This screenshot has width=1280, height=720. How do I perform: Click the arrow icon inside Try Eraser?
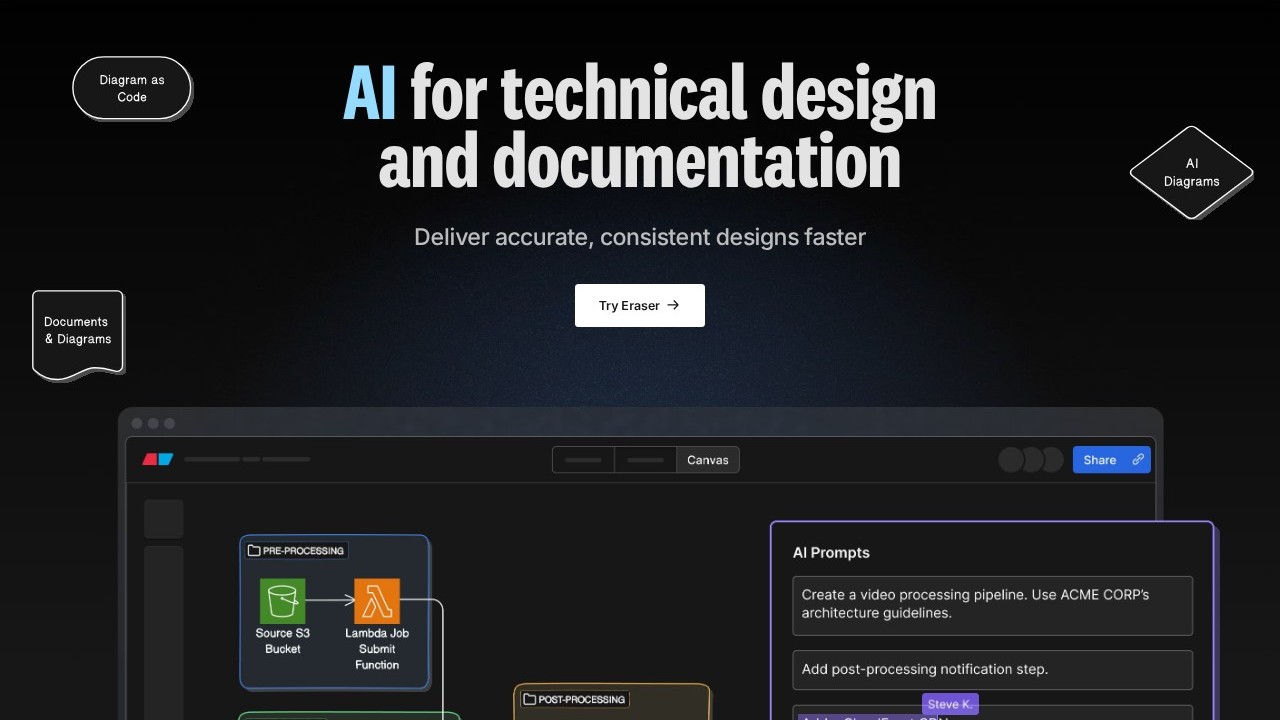[673, 305]
